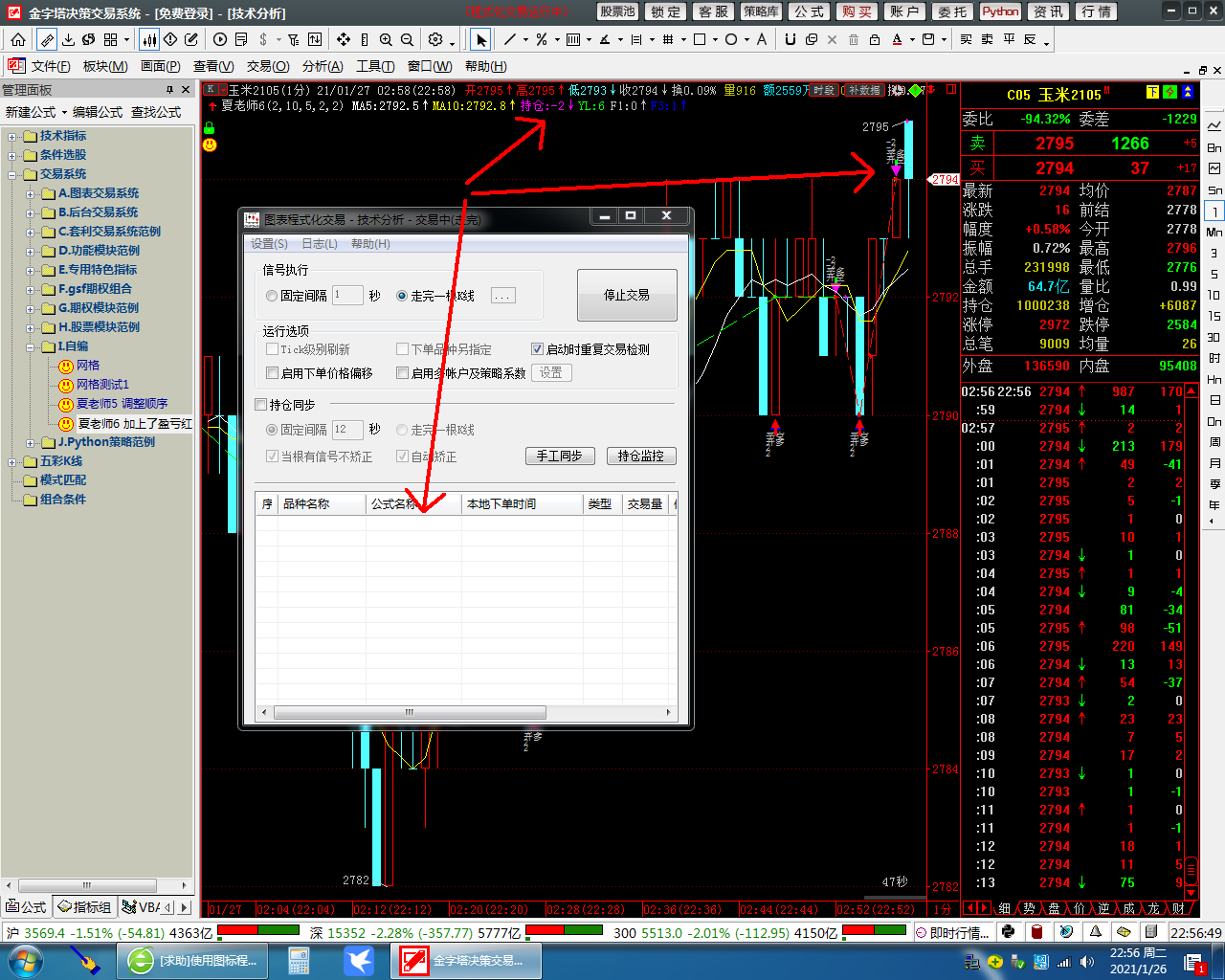Pin the 管理面板 panel with pushpin icon
1225x980 pixels.
pyautogui.click(x=170, y=90)
